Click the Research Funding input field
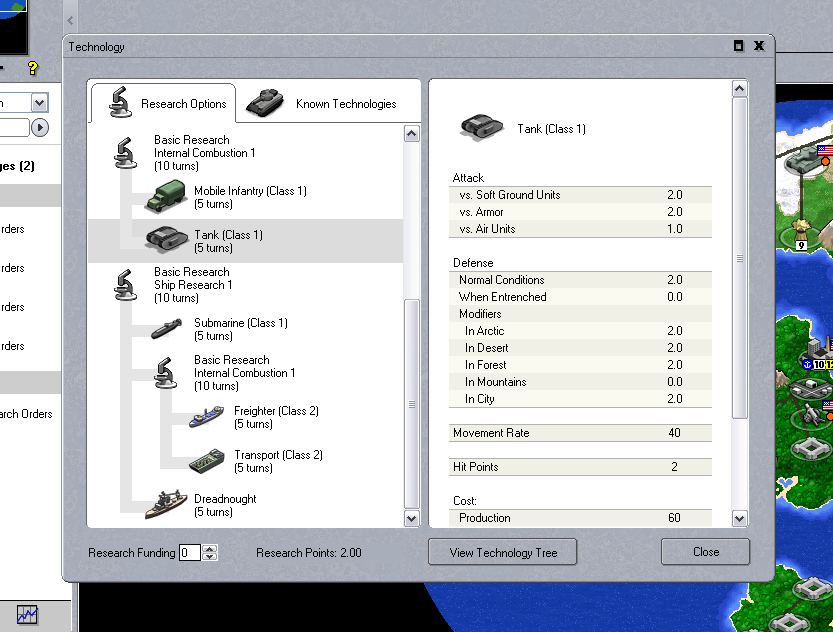Image resolution: width=833 pixels, height=632 pixels. point(189,552)
